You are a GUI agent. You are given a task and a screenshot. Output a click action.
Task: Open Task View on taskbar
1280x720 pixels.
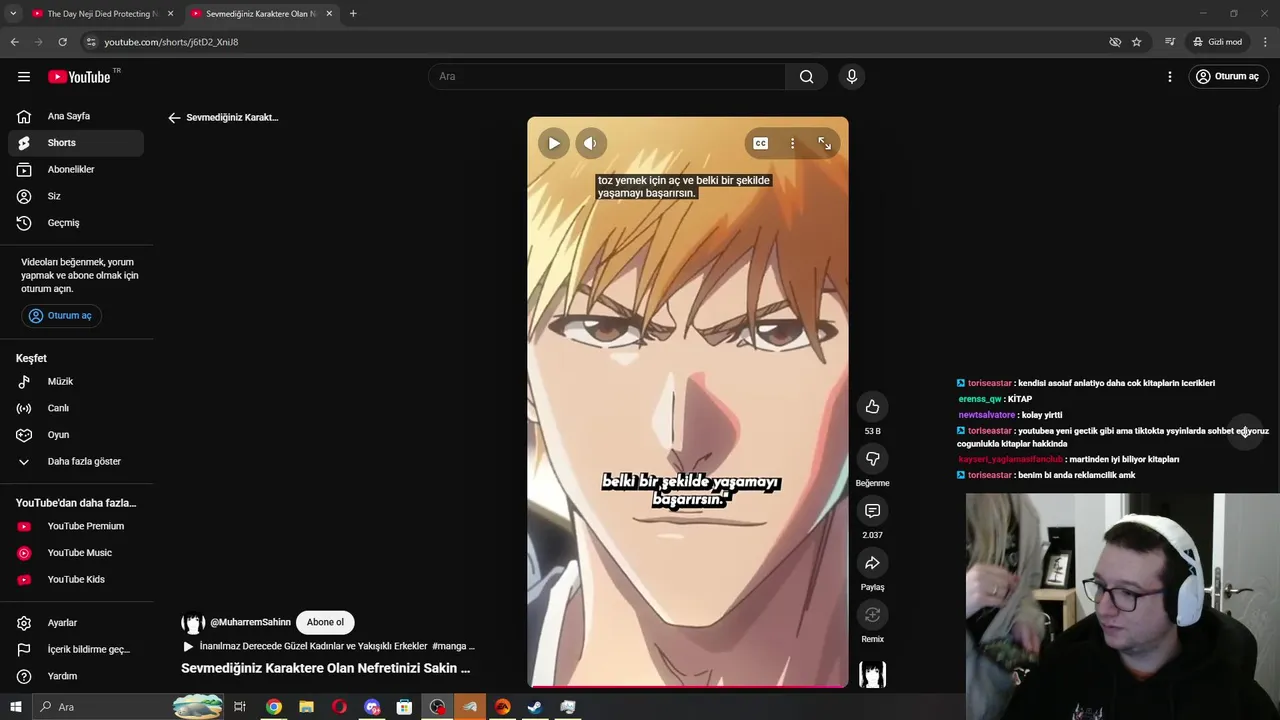[240, 707]
